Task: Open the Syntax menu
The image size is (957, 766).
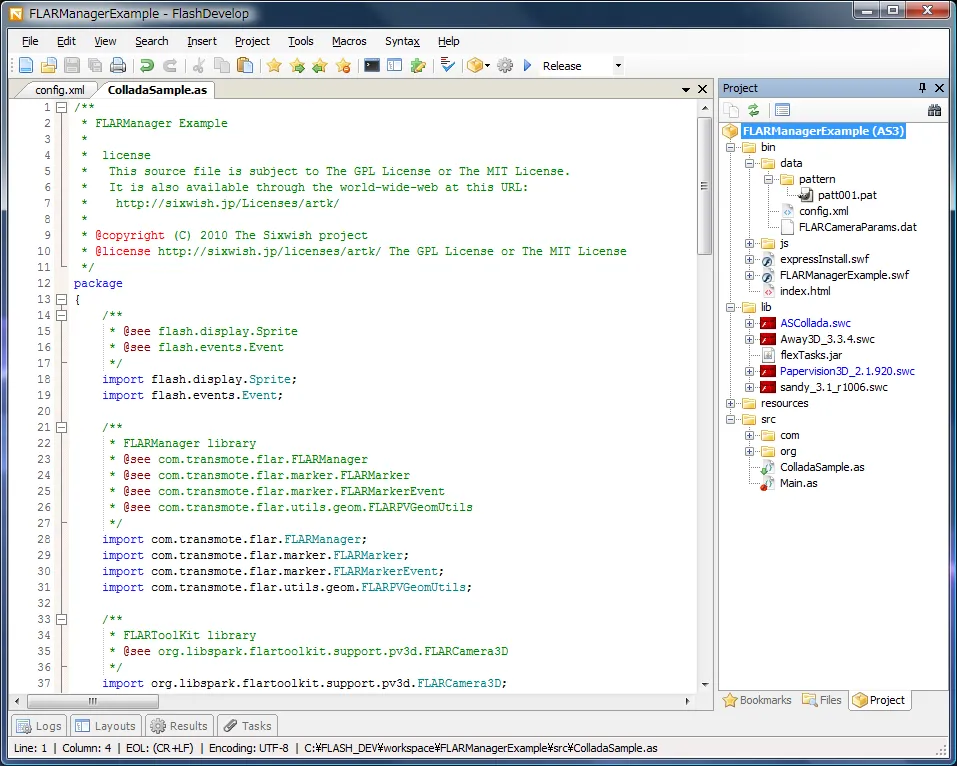Action: 402,41
